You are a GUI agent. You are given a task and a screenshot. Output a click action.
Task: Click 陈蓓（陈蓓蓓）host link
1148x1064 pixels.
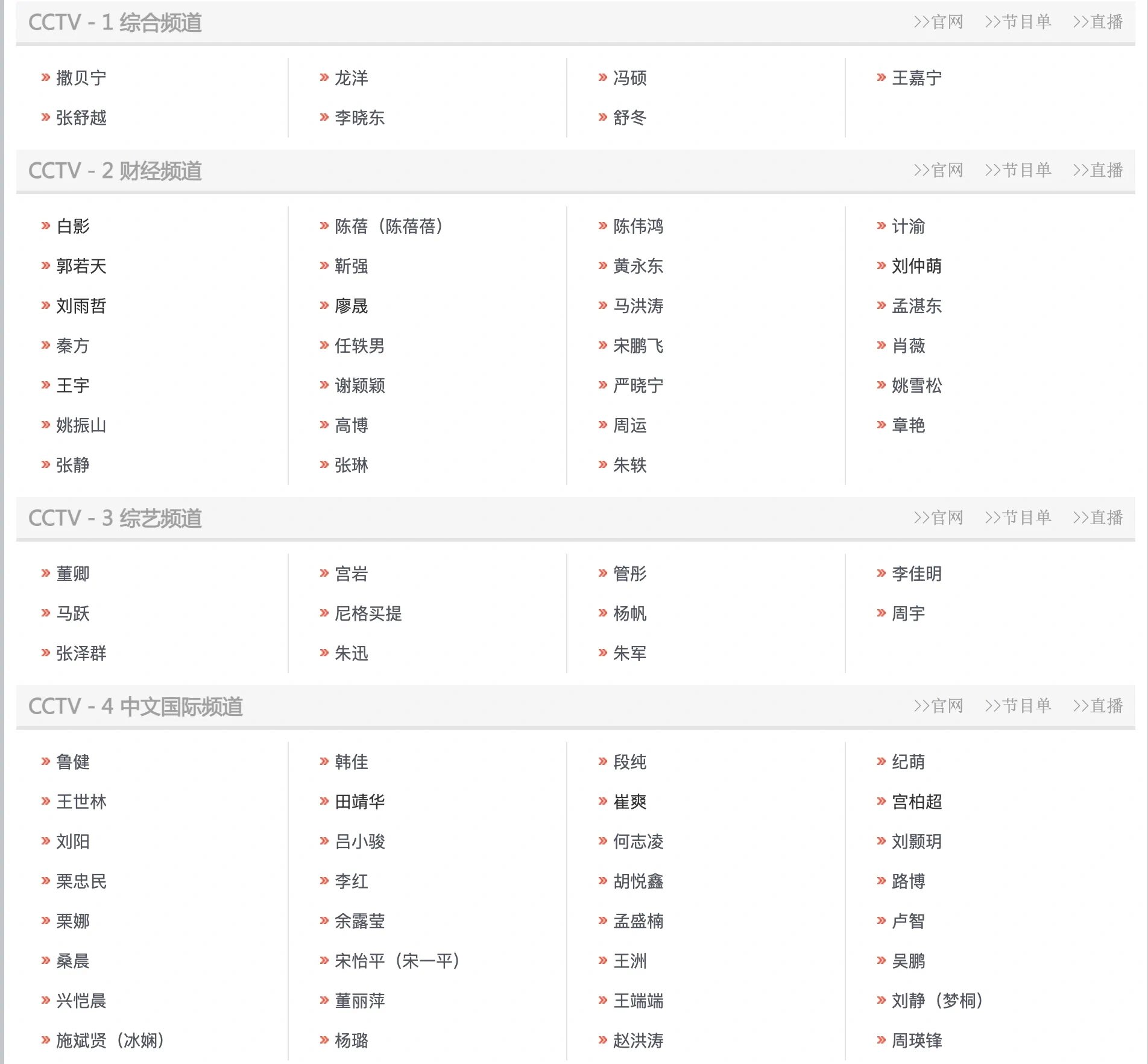coord(389,226)
